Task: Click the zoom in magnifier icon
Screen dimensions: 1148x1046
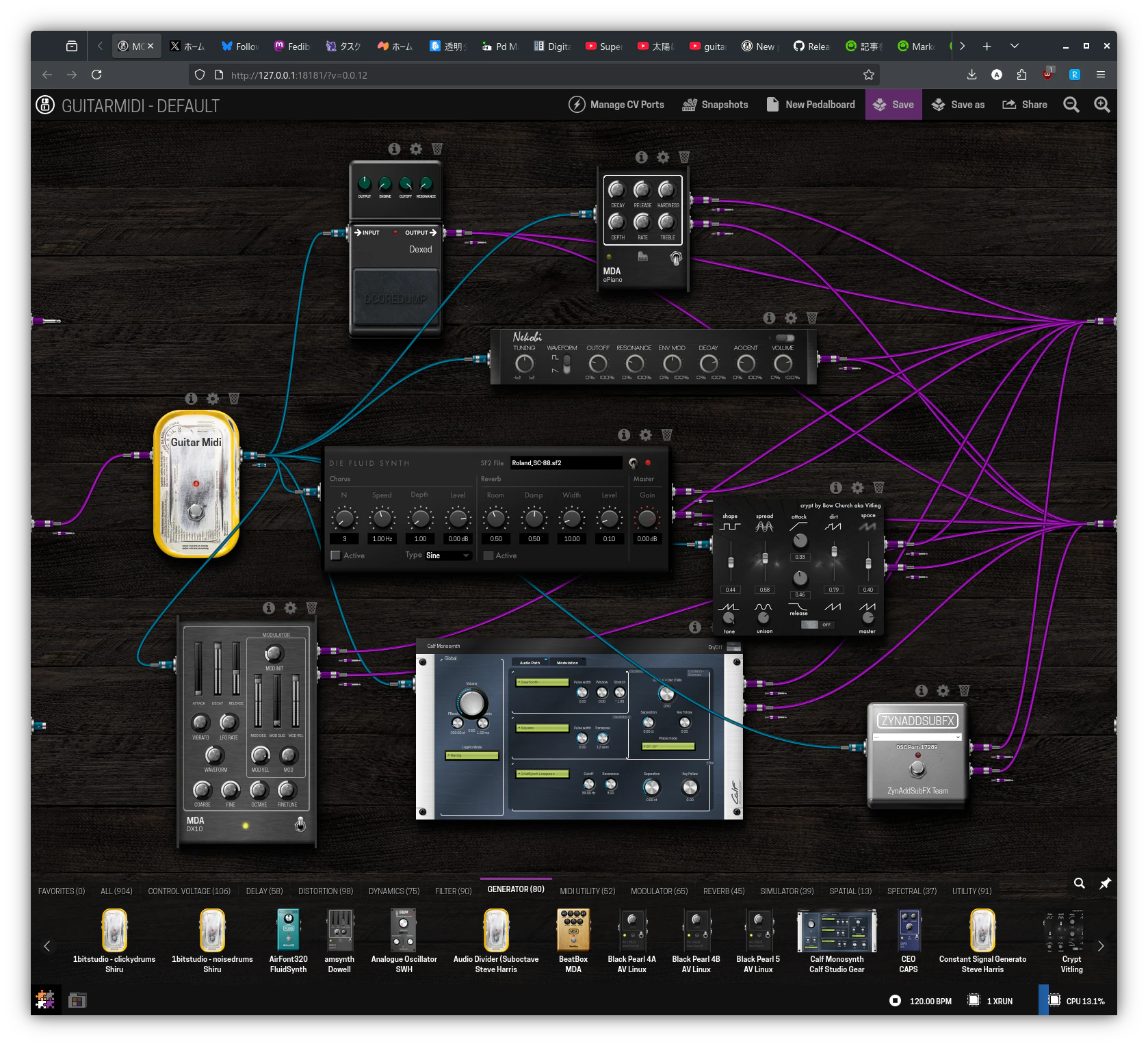Action: click(x=1101, y=105)
